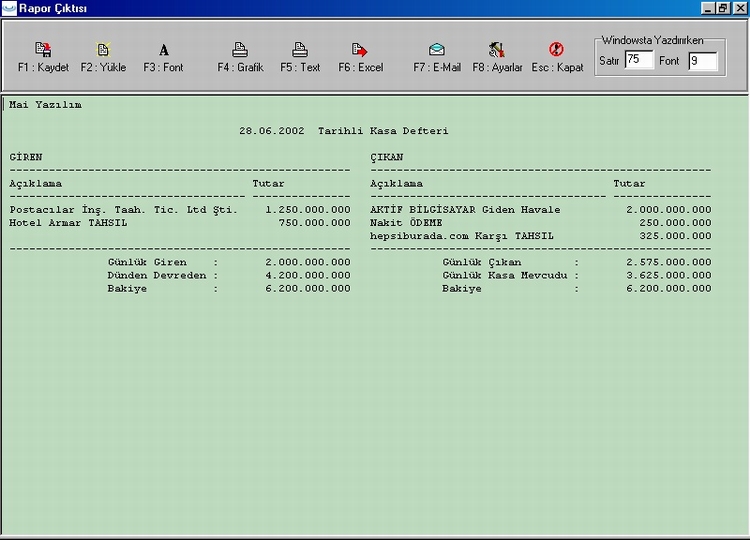Click the Rapor Çıktısı title bar icon
Image resolution: width=750 pixels, height=540 pixels.
(x=9, y=8)
